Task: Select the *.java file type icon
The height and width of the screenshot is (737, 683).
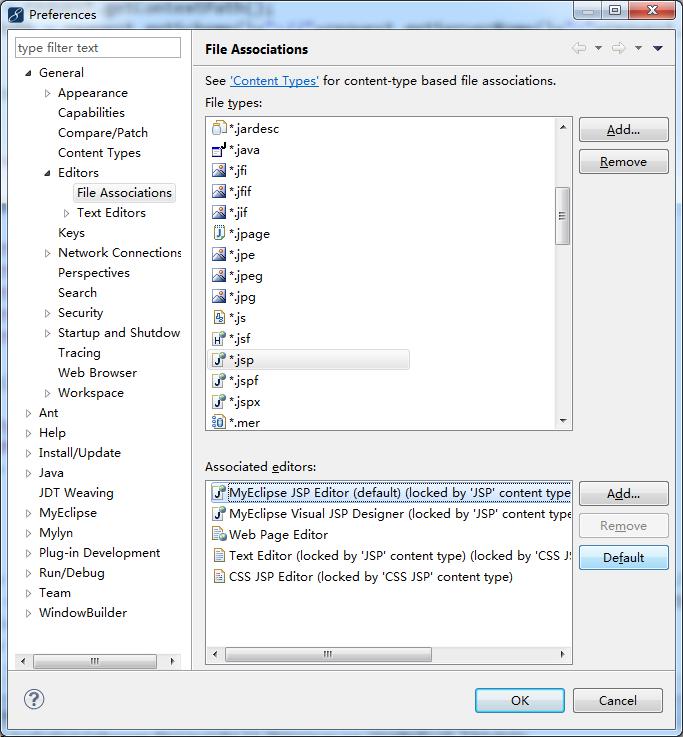Action: point(219,149)
